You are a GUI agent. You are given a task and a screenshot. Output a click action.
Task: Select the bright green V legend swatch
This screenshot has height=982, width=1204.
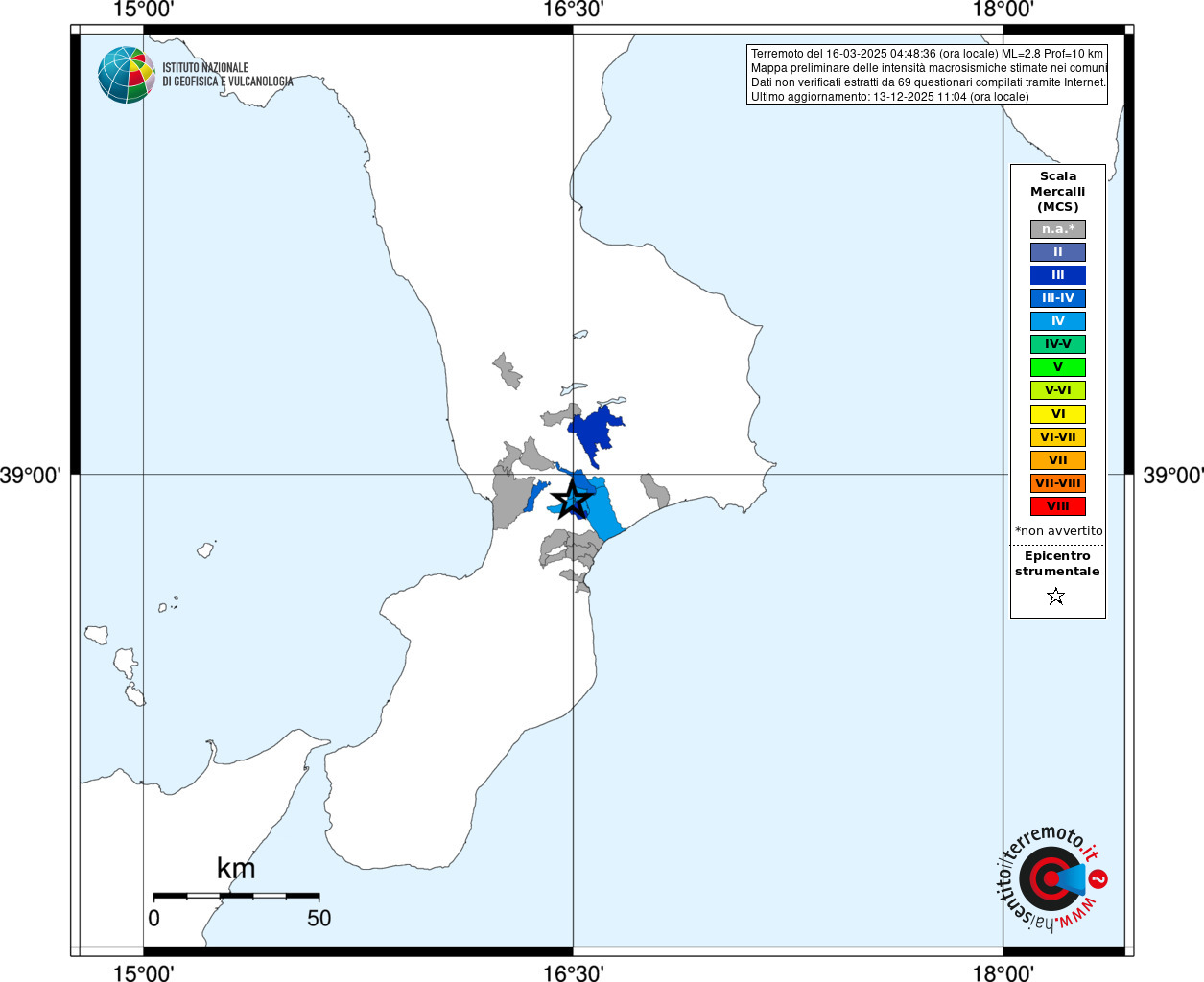(x=1058, y=367)
